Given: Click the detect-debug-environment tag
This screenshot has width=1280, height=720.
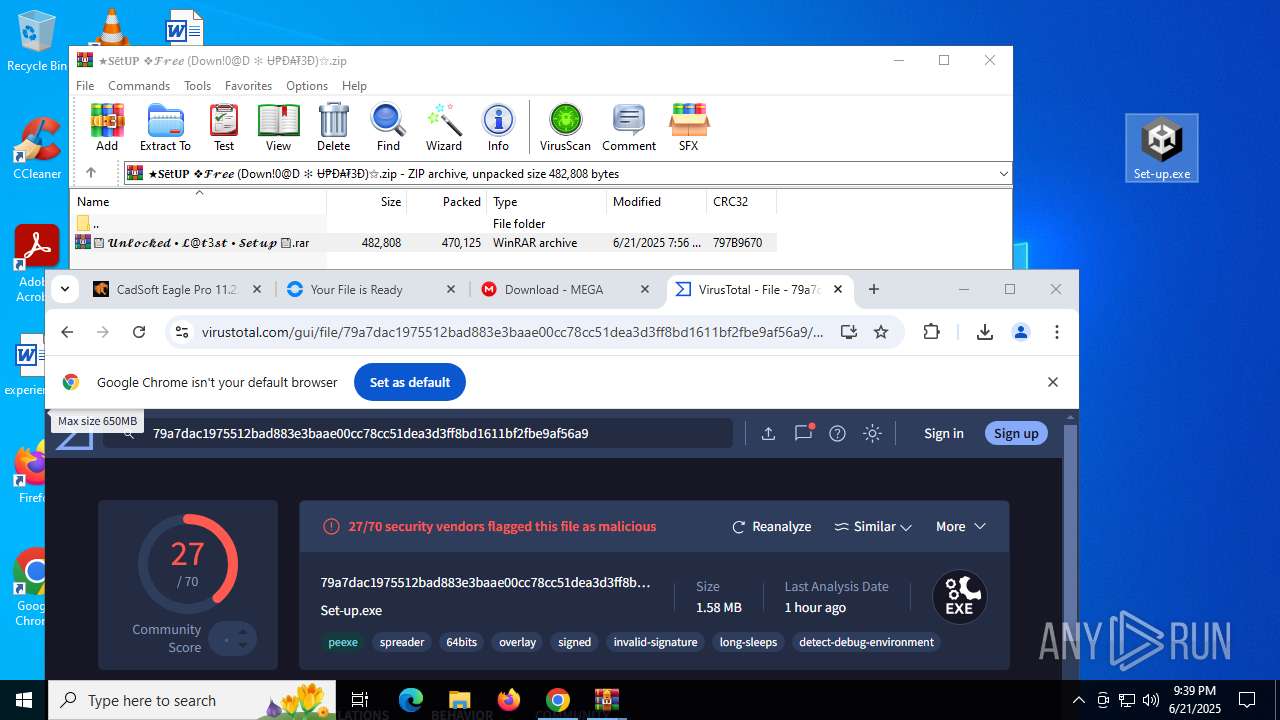Looking at the screenshot, I should point(866,642).
